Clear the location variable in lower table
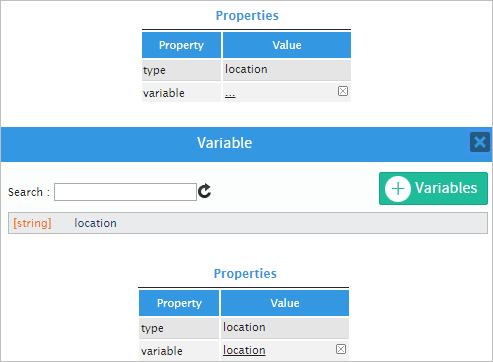 click(x=341, y=349)
